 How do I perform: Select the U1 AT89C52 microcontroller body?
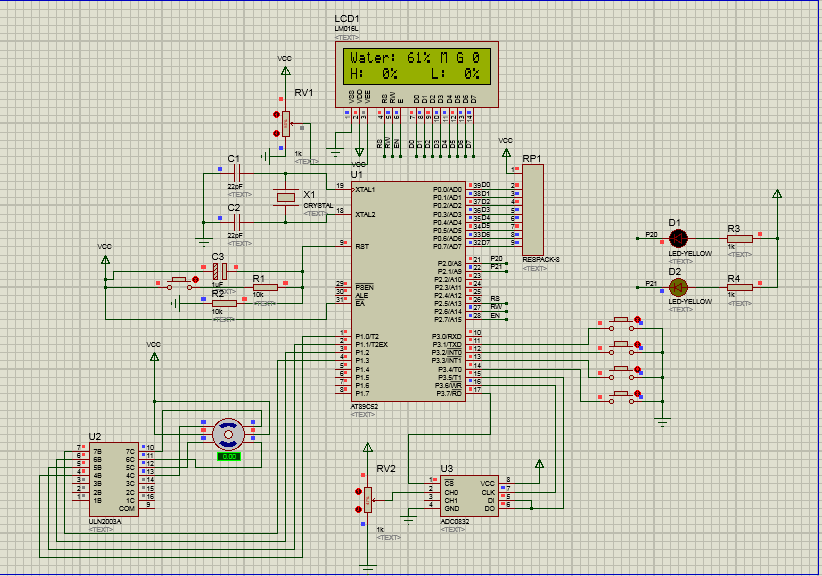(x=408, y=291)
